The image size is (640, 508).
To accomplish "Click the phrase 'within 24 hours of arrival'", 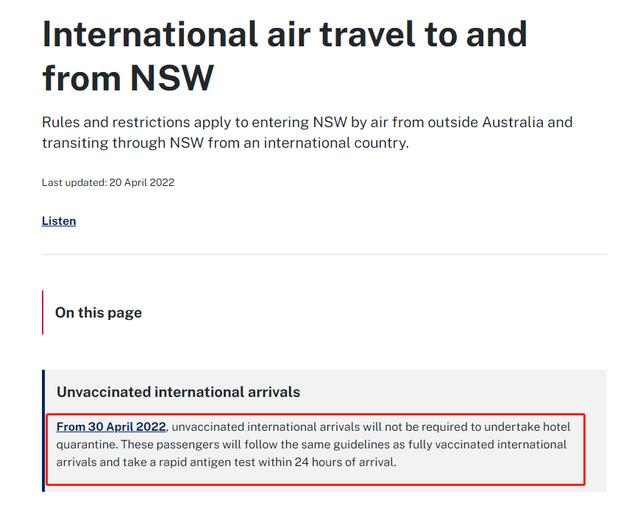I will [327, 462].
